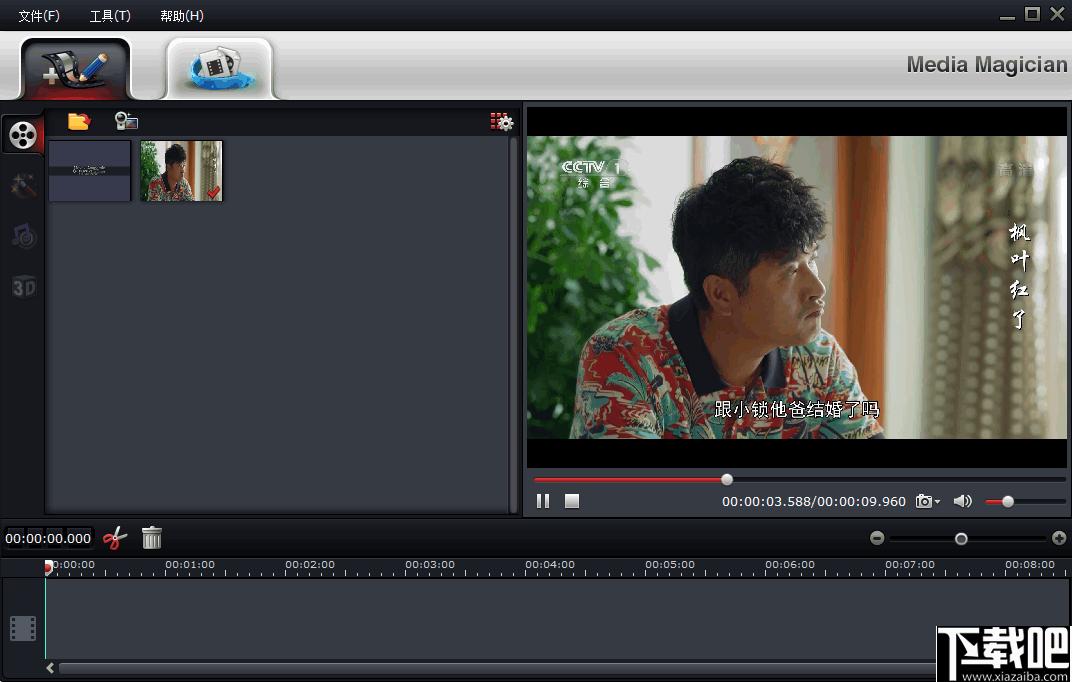The width and height of the screenshot is (1072, 682).
Task: Click the timeline horizontal scrollbar
Action: [x=497, y=668]
